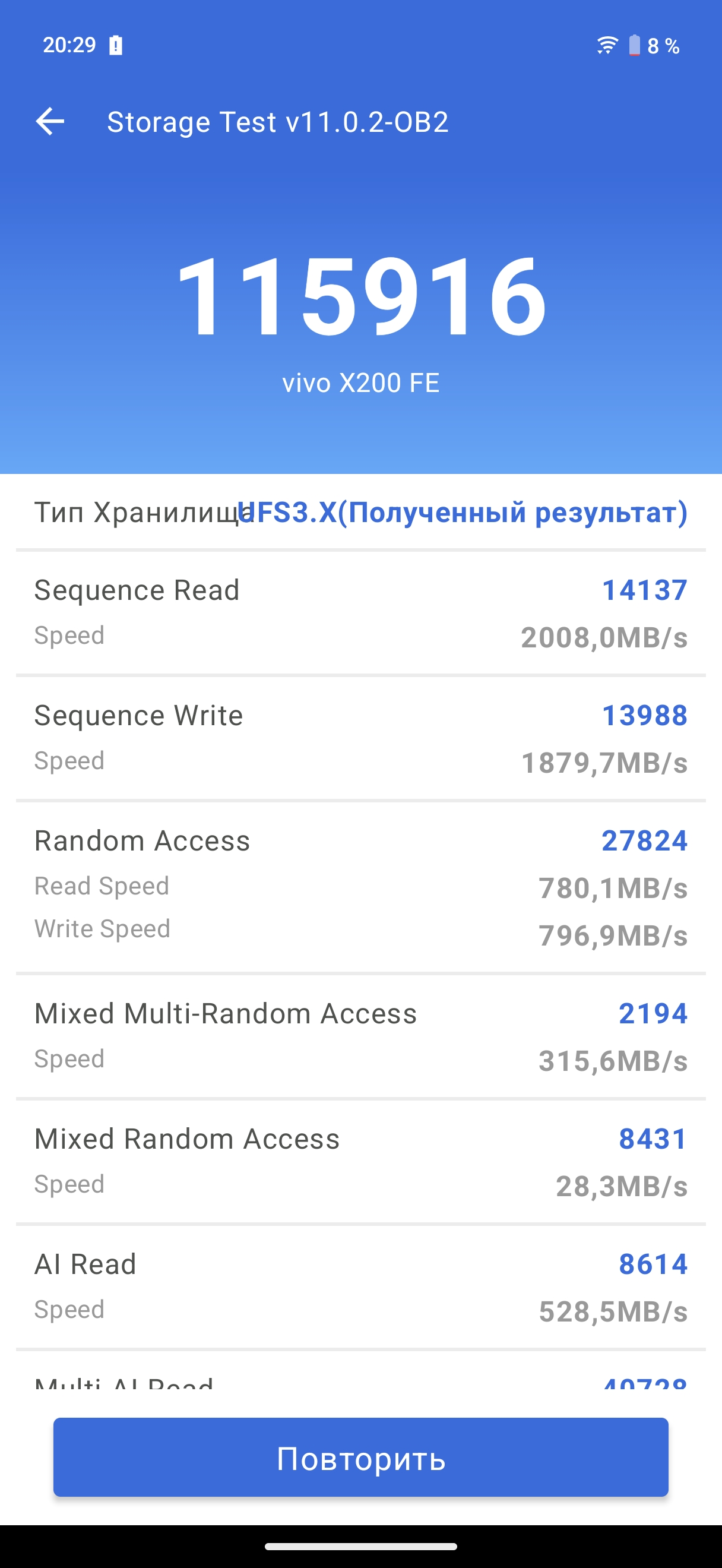722x1568 pixels.
Task: Tap the clock showing 20:29
Action: [x=69, y=45]
